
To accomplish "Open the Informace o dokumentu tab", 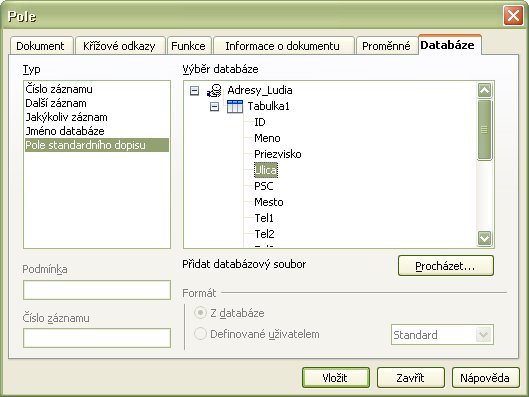I will pos(283,46).
